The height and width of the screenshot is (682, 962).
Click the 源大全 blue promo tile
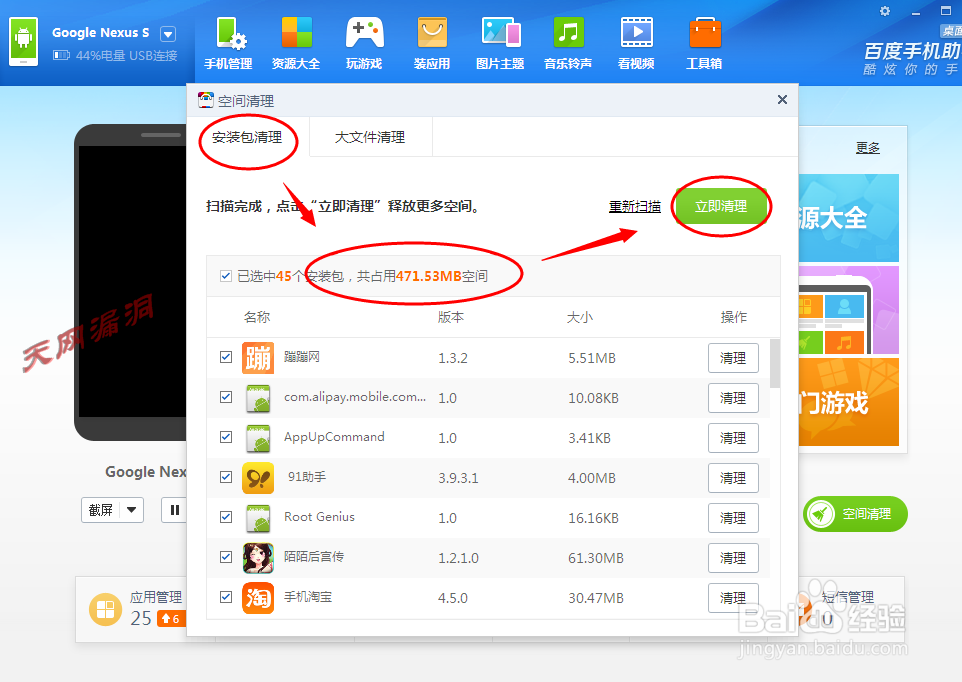click(x=848, y=218)
